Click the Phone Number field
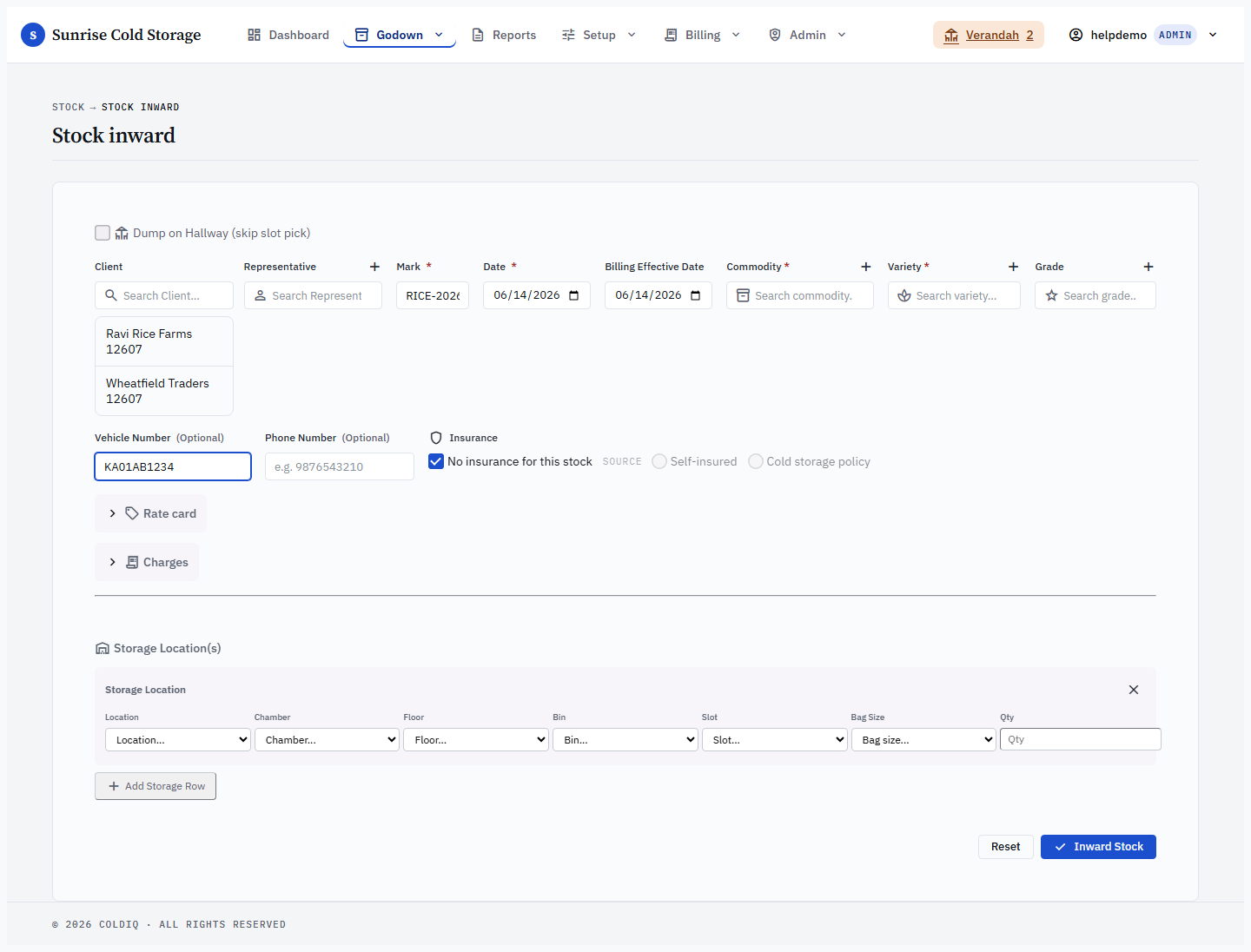 pyautogui.click(x=340, y=466)
